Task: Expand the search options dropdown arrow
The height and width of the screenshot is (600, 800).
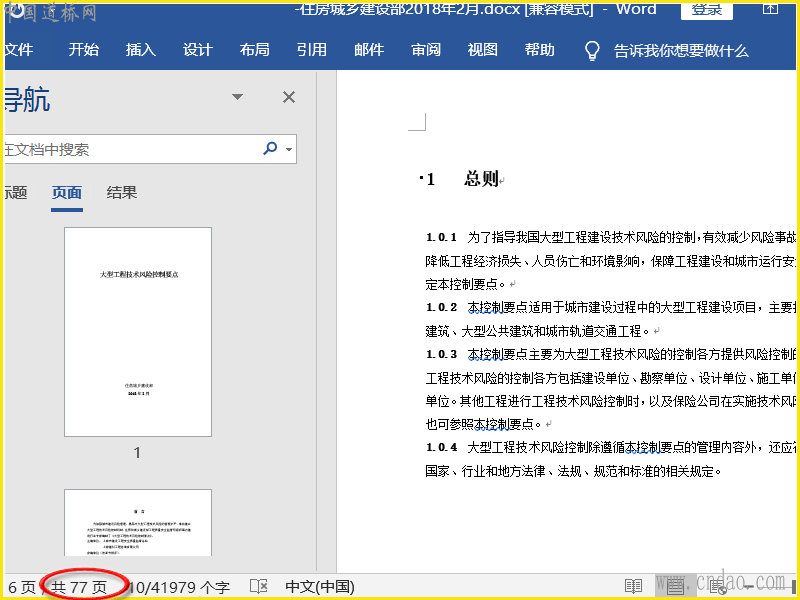Action: 289,149
